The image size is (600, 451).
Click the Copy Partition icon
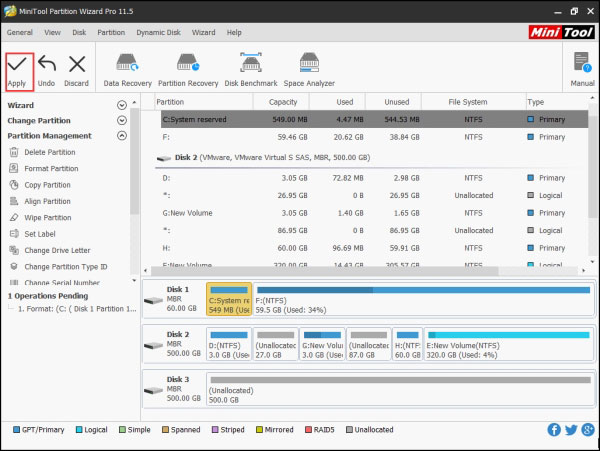click(14, 185)
